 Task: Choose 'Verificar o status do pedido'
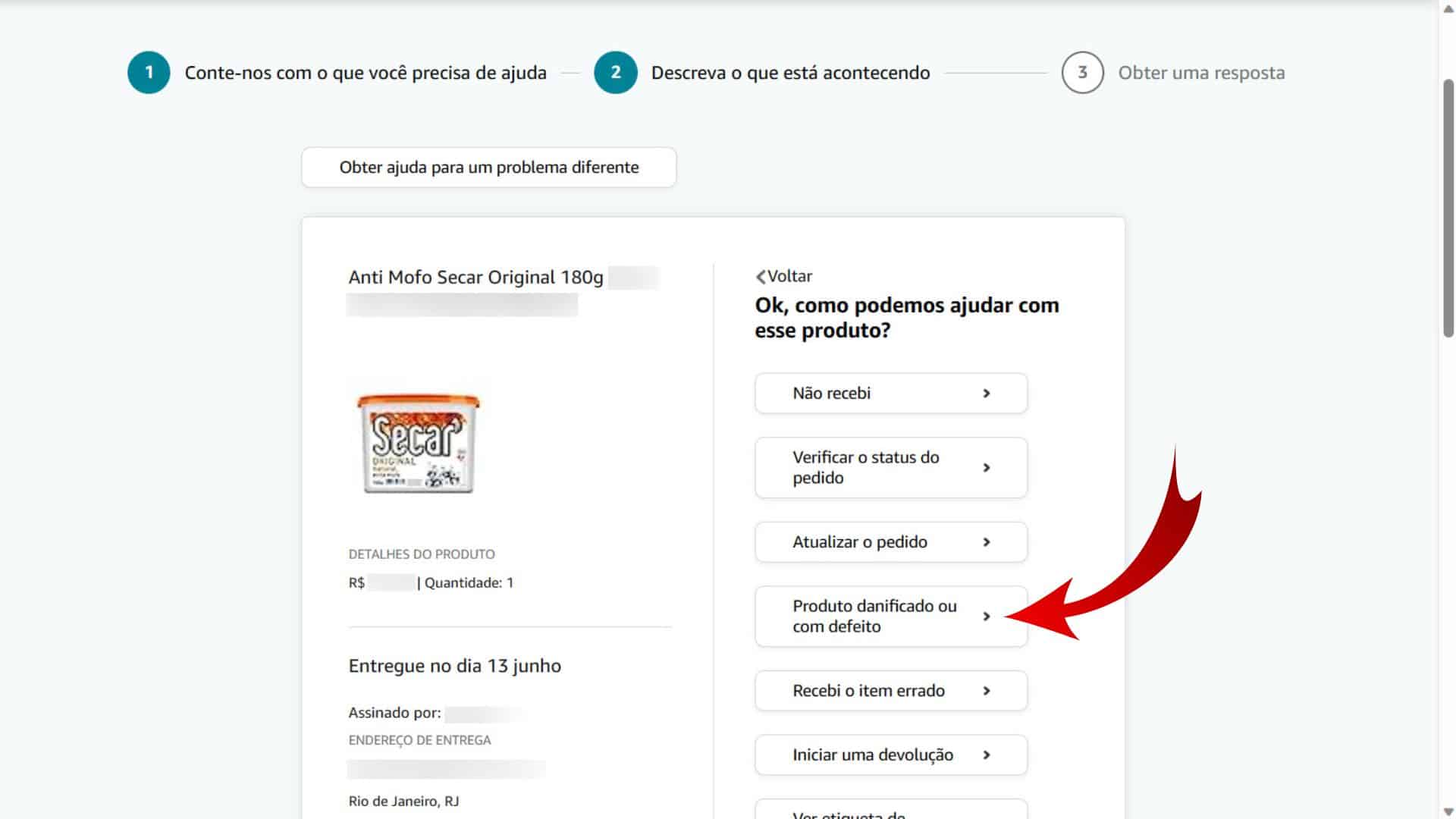pyautogui.click(x=891, y=467)
